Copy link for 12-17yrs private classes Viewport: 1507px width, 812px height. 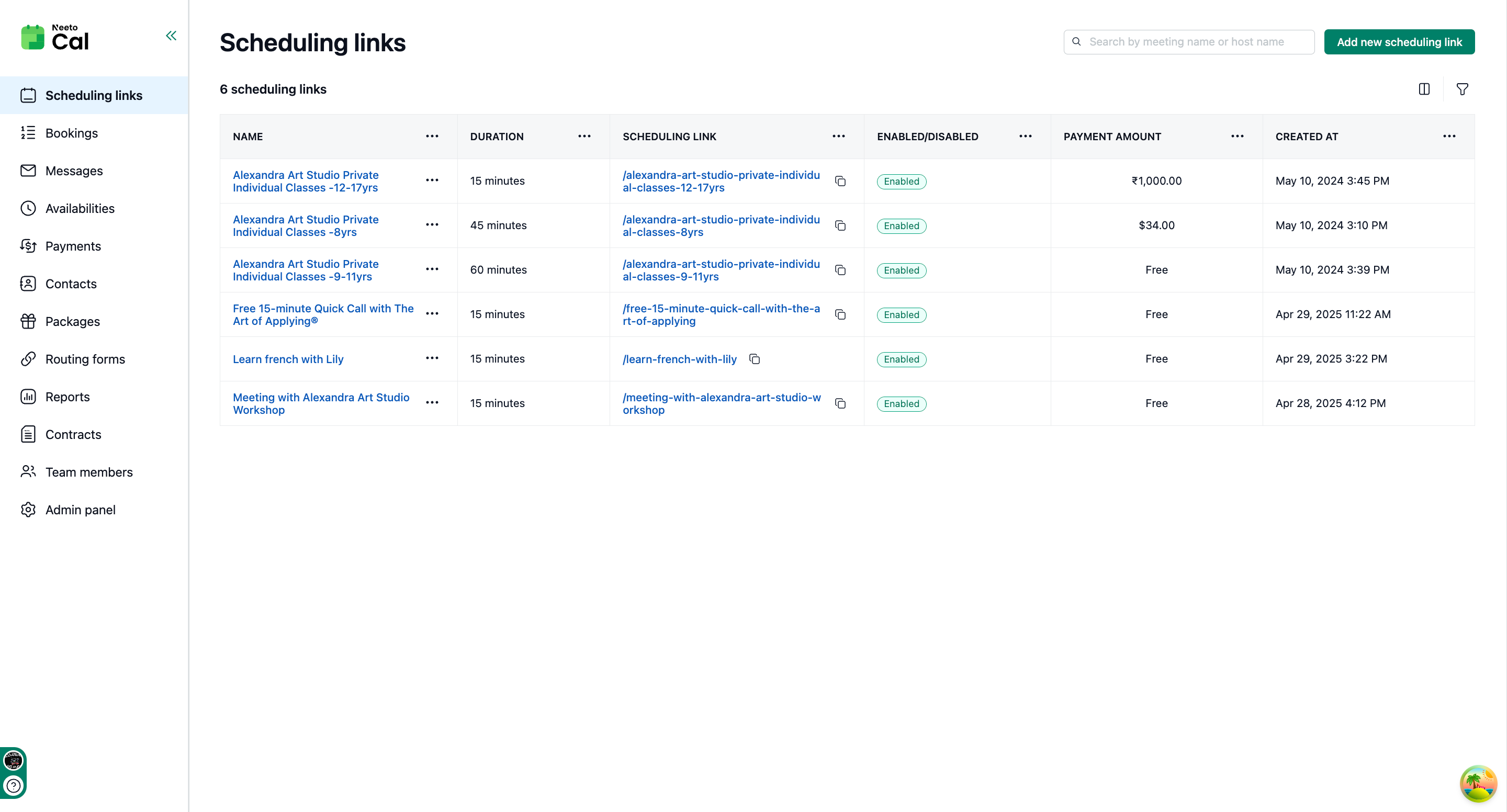(x=840, y=182)
